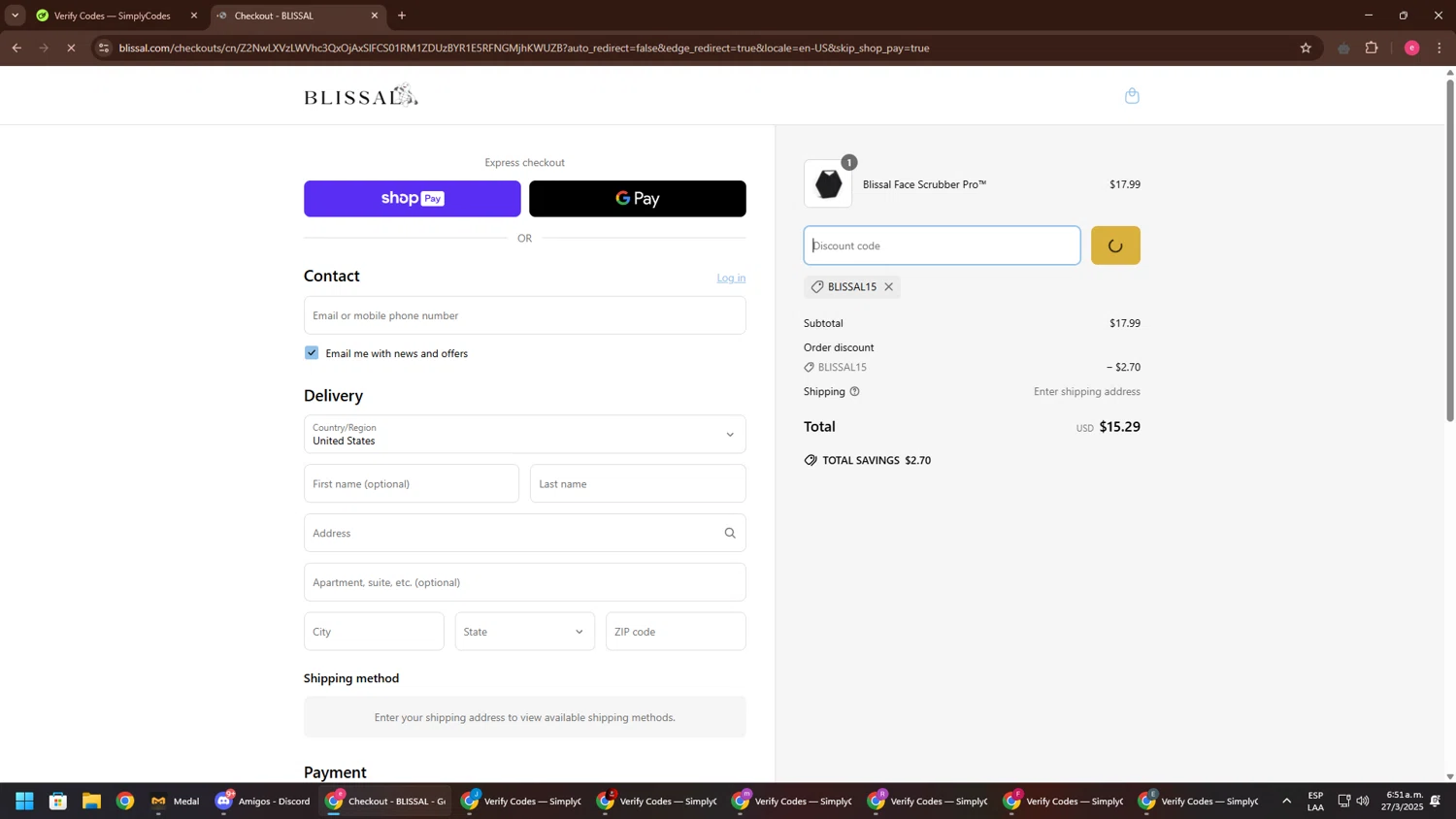Open the Chrome profile avatar
1456x819 pixels.
click(1411, 48)
